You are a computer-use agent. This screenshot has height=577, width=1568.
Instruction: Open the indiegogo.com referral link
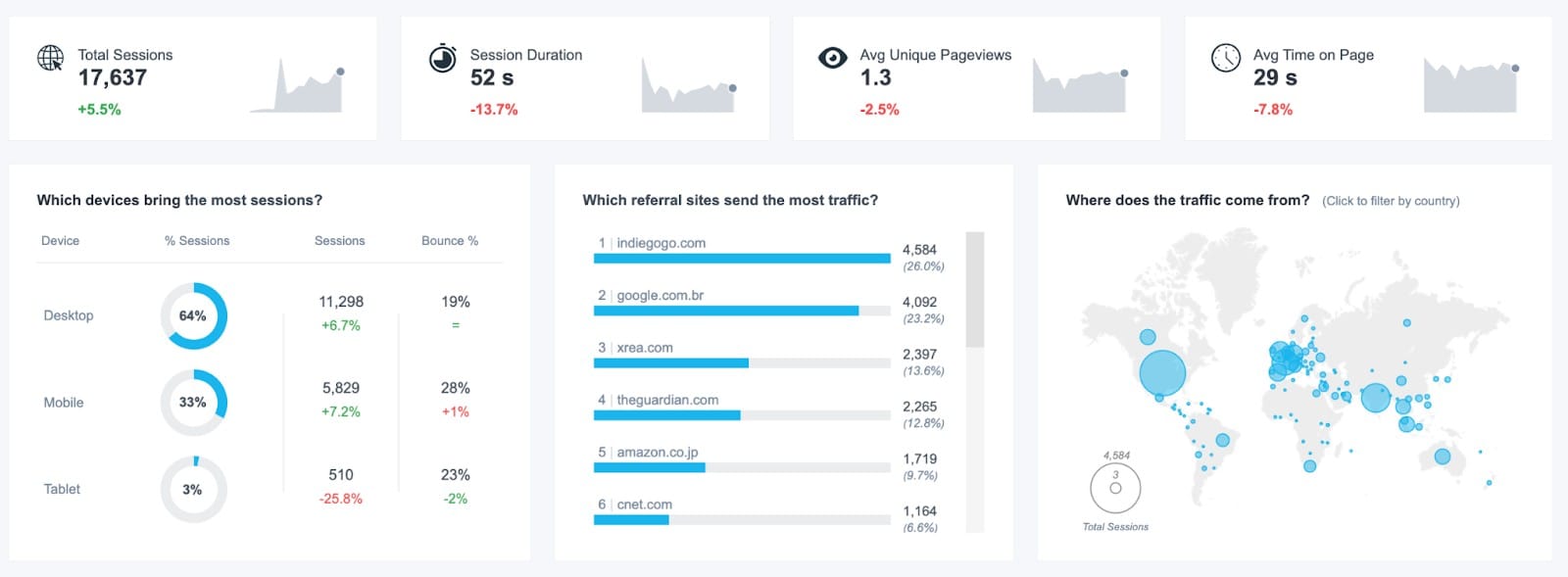[659, 242]
